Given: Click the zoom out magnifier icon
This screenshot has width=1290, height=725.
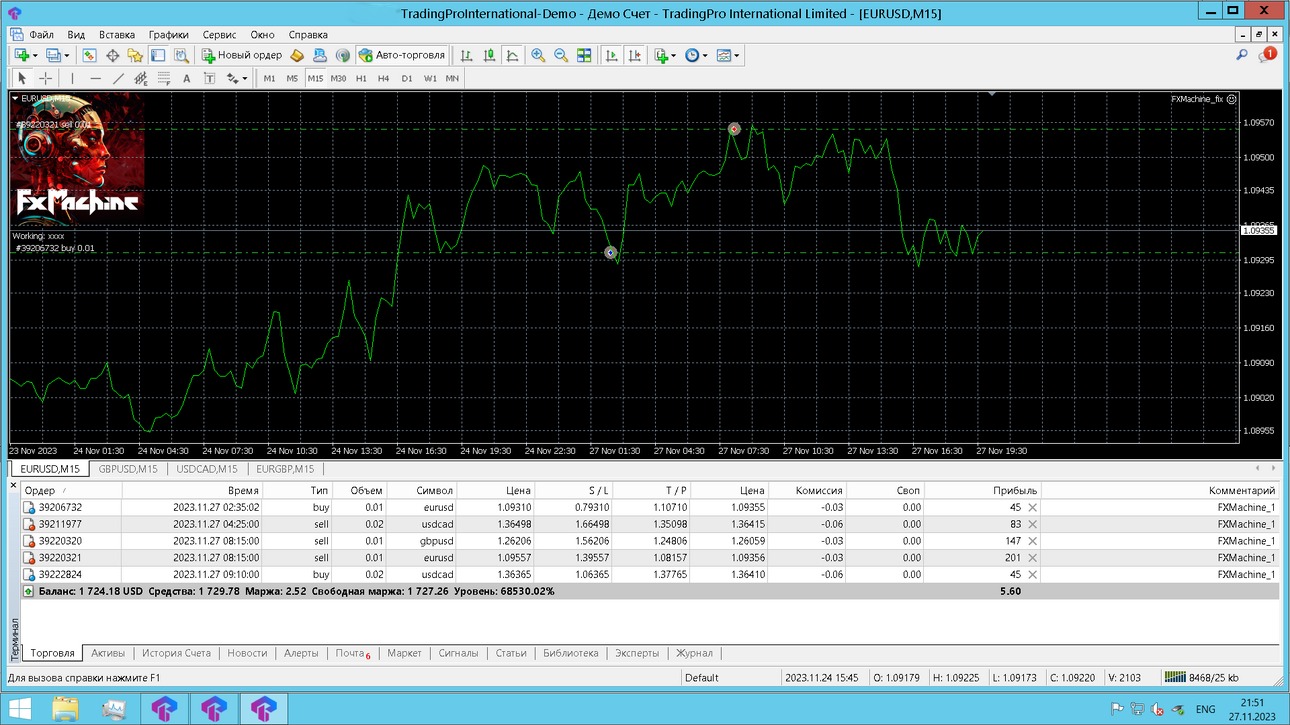Looking at the screenshot, I should coord(561,56).
